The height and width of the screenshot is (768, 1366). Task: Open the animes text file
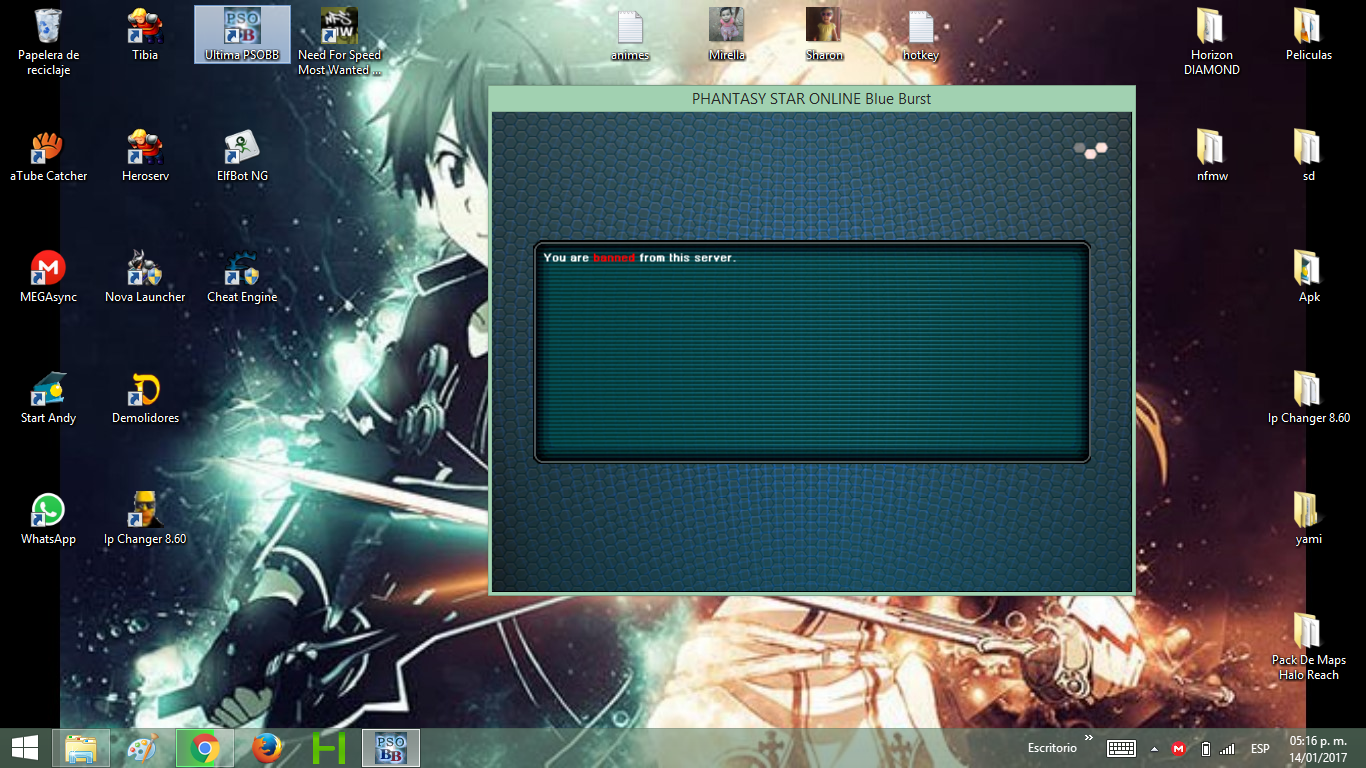point(630,35)
